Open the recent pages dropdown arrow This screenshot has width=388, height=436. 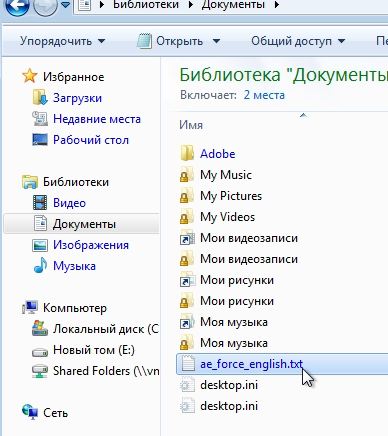pyautogui.click(x=66, y=5)
